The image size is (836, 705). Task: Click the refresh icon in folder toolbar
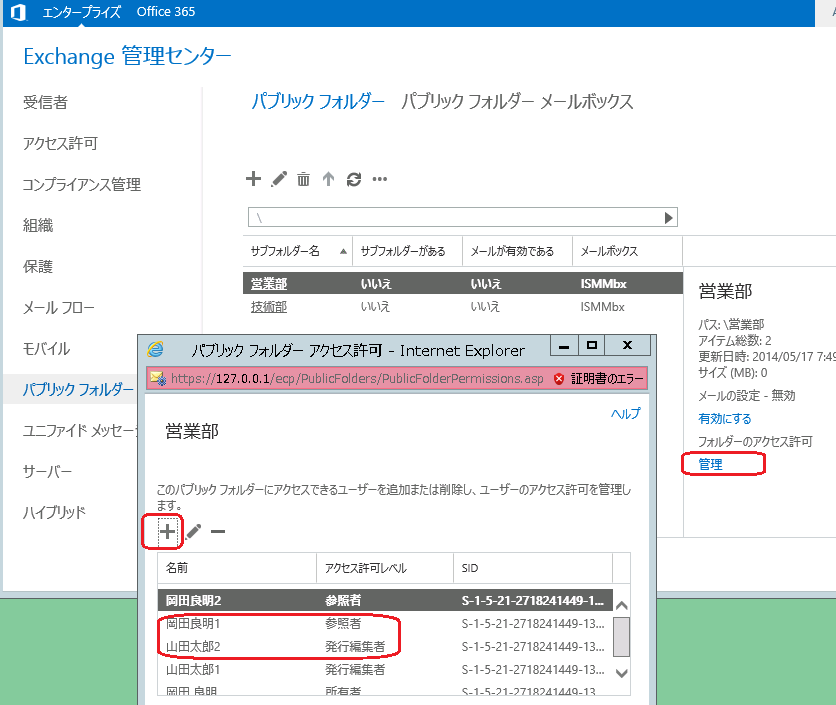[x=353, y=180]
